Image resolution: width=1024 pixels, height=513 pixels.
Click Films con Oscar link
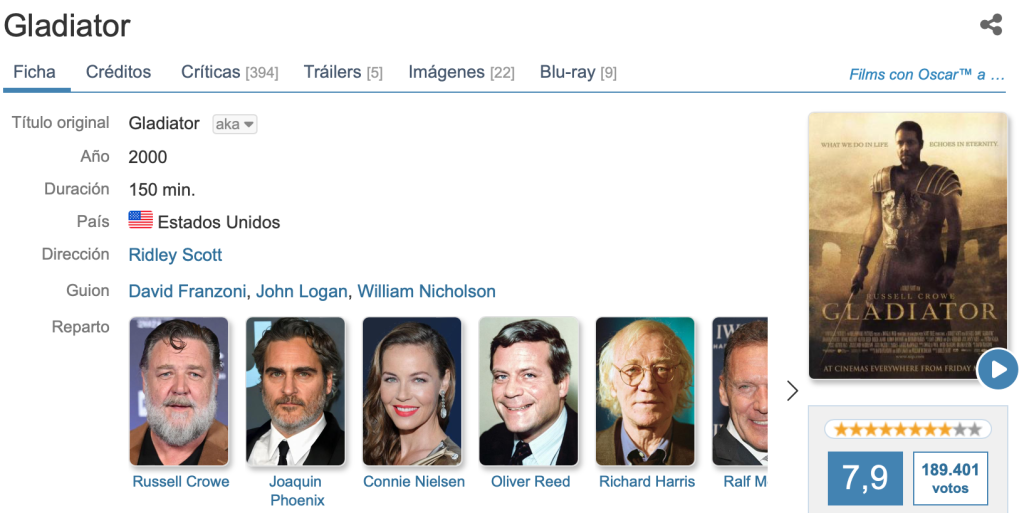926,74
